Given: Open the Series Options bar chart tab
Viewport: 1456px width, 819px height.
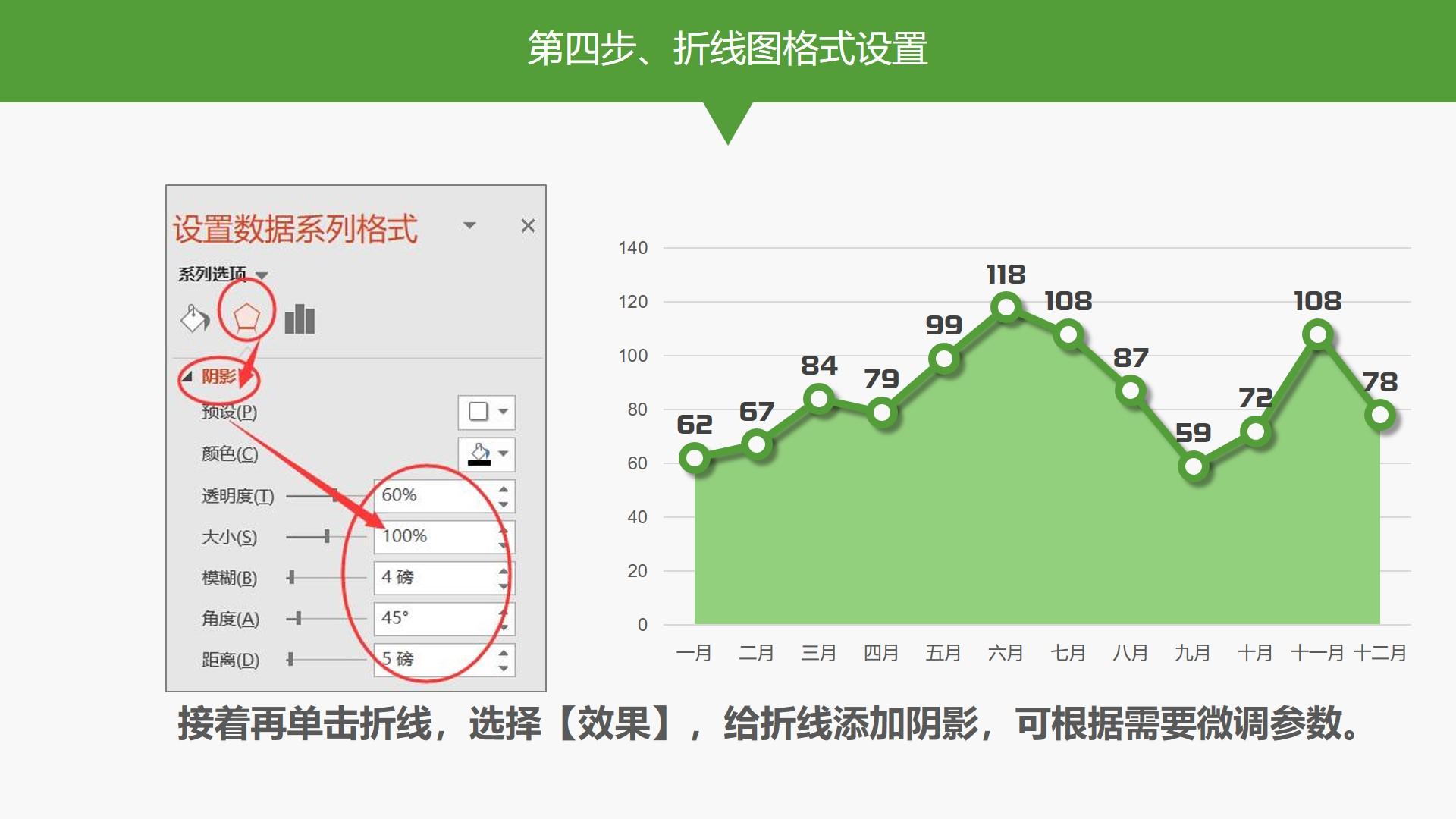Looking at the screenshot, I should pos(300,318).
